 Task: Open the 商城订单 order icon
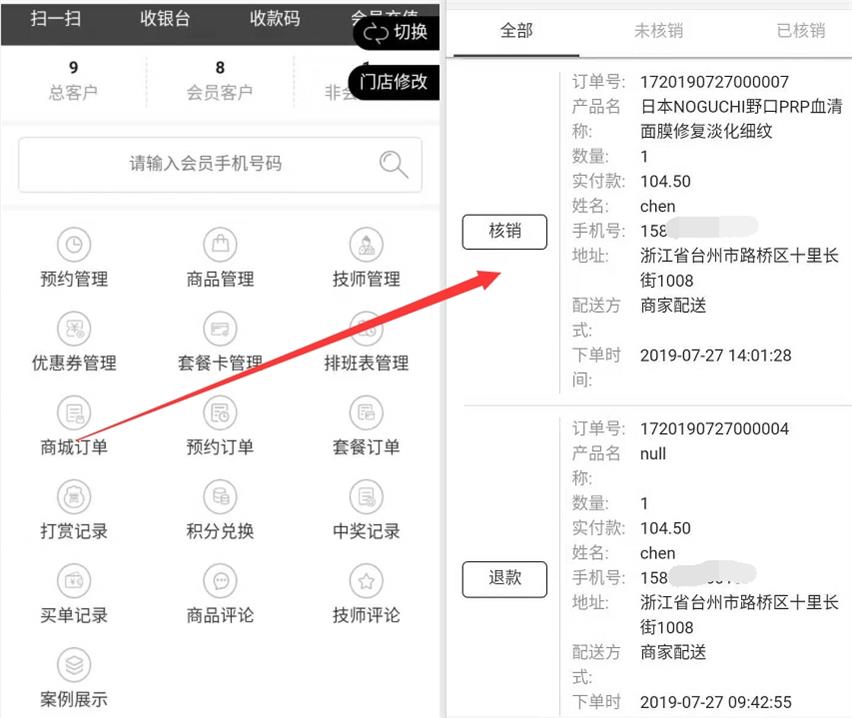74,413
